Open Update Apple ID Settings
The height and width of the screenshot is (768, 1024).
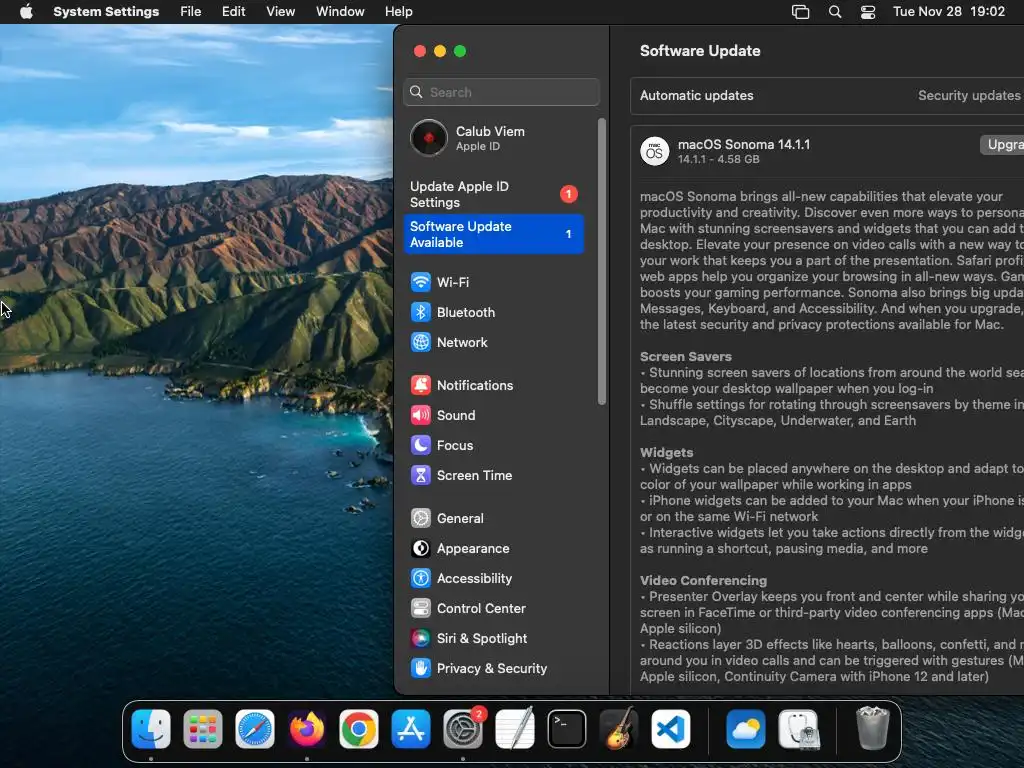(x=494, y=195)
